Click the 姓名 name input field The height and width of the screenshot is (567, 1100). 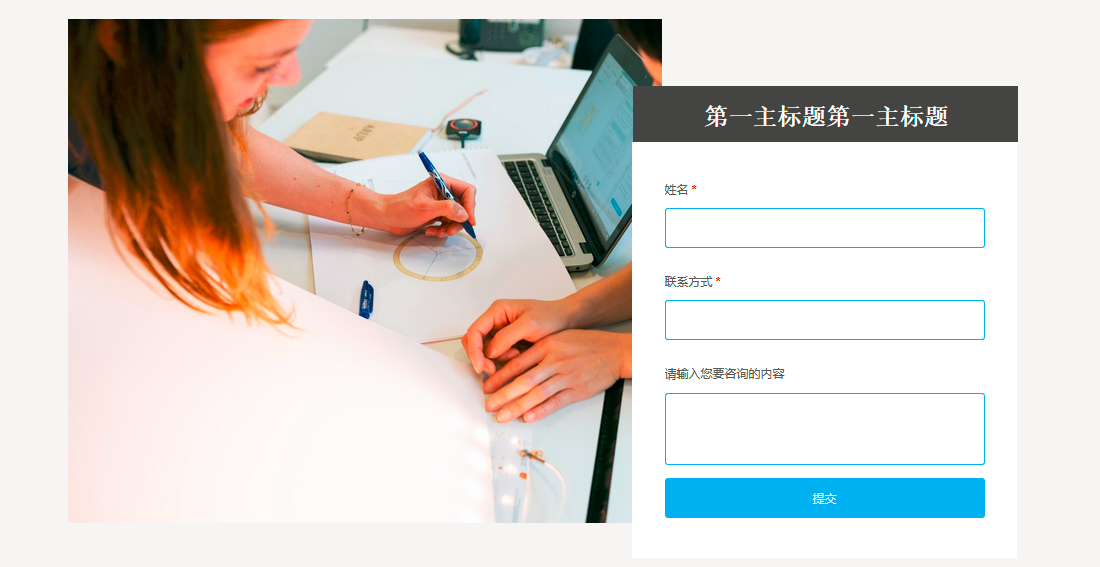[824, 228]
